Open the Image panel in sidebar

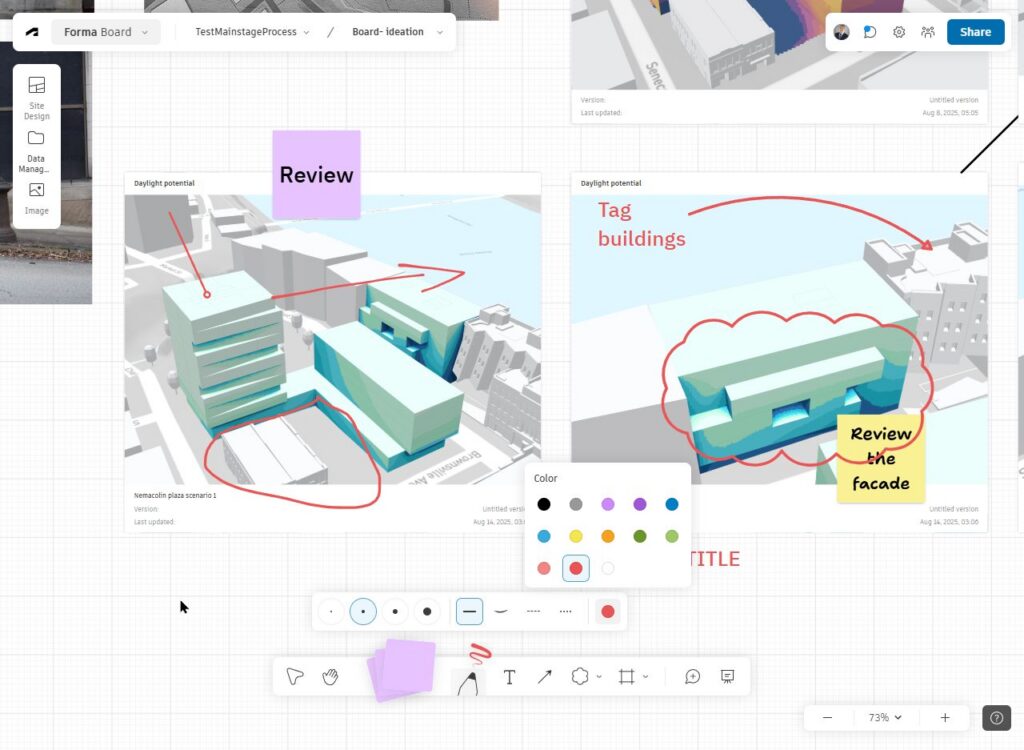[x=37, y=198]
